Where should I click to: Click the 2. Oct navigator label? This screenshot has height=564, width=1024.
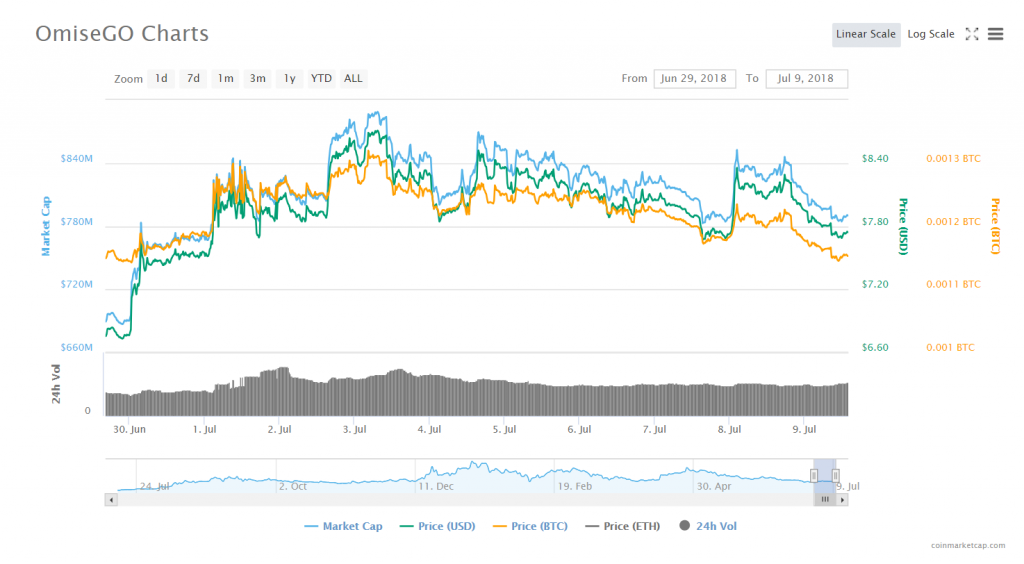pos(293,486)
